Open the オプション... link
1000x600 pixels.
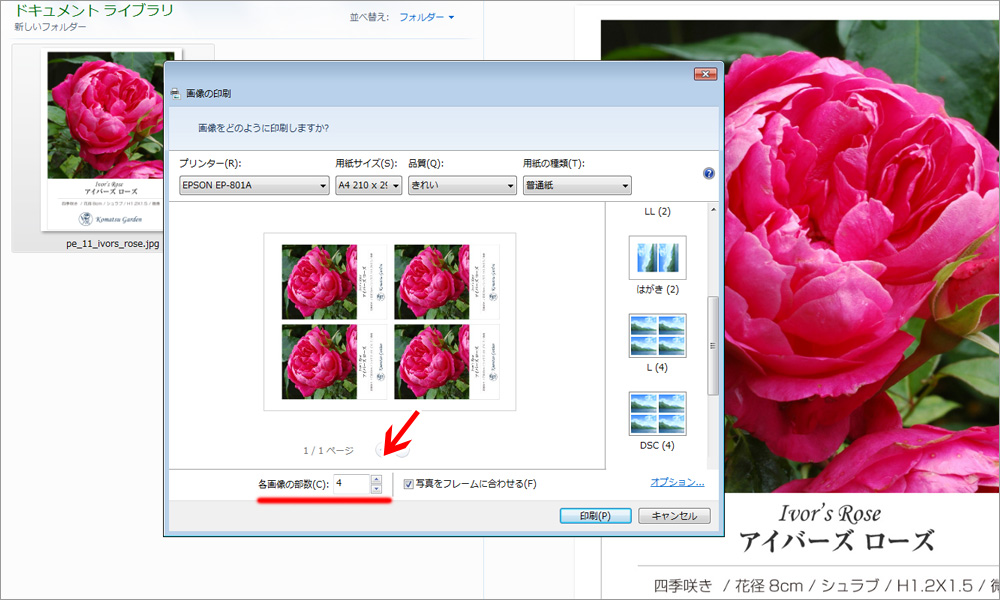pyautogui.click(x=677, y=482)
